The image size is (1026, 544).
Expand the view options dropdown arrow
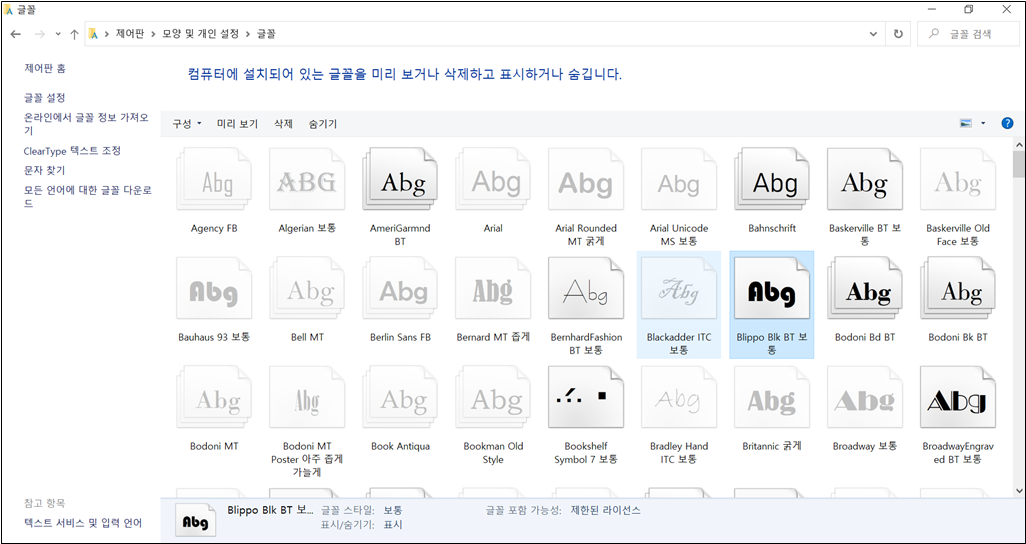[983, 123]
